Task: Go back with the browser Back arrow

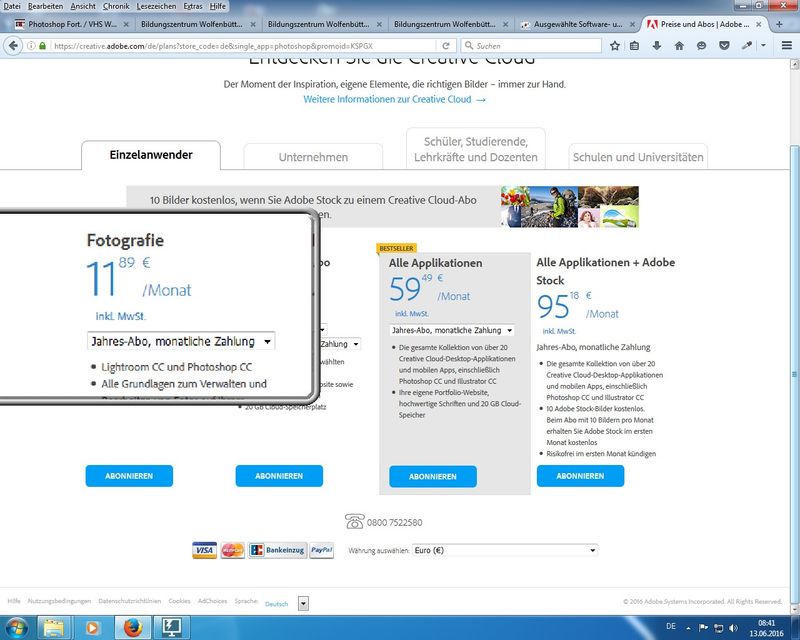Action: [x=13, y=45]
